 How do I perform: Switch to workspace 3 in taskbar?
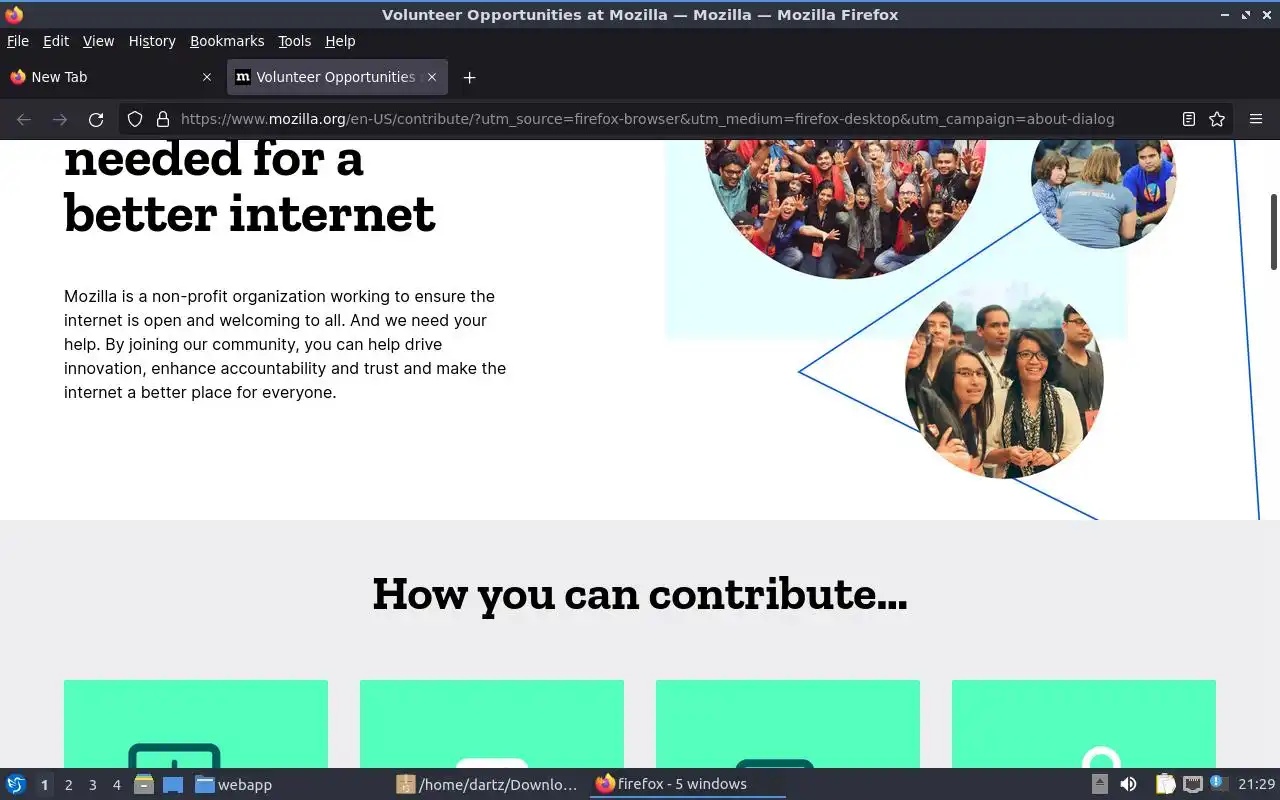tap(92, 785)
